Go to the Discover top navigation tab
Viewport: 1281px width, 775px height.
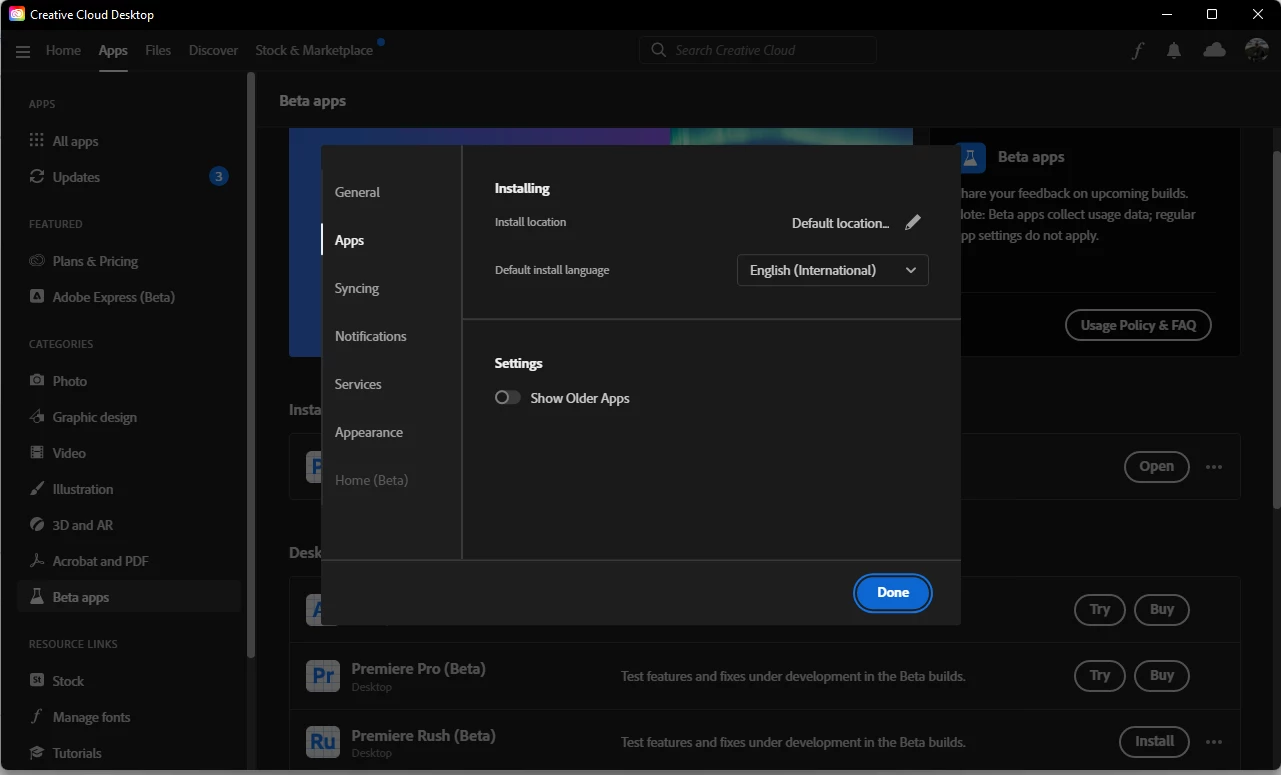213,50
